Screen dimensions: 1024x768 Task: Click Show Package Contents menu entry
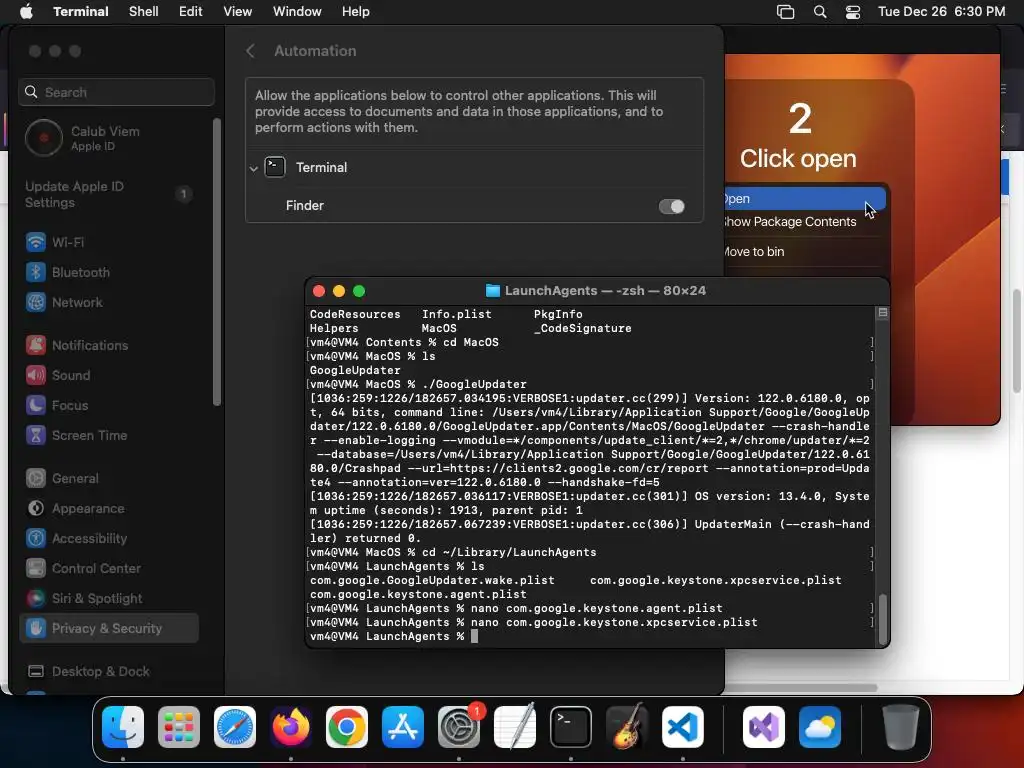coord(790,221)
